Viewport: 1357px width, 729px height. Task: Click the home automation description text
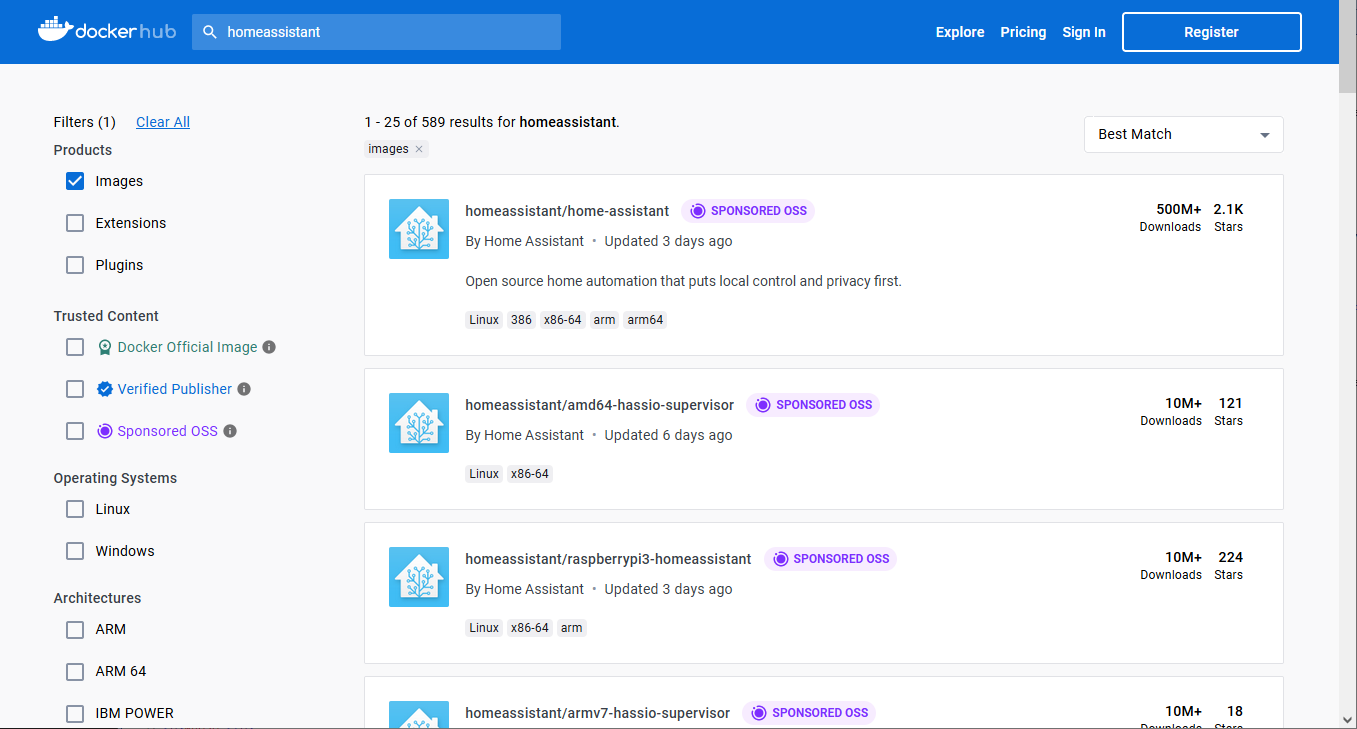683,281
